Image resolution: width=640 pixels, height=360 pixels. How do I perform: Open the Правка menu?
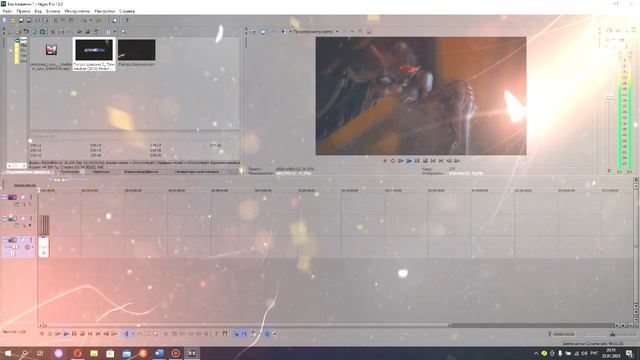click(x=23, y=11)
